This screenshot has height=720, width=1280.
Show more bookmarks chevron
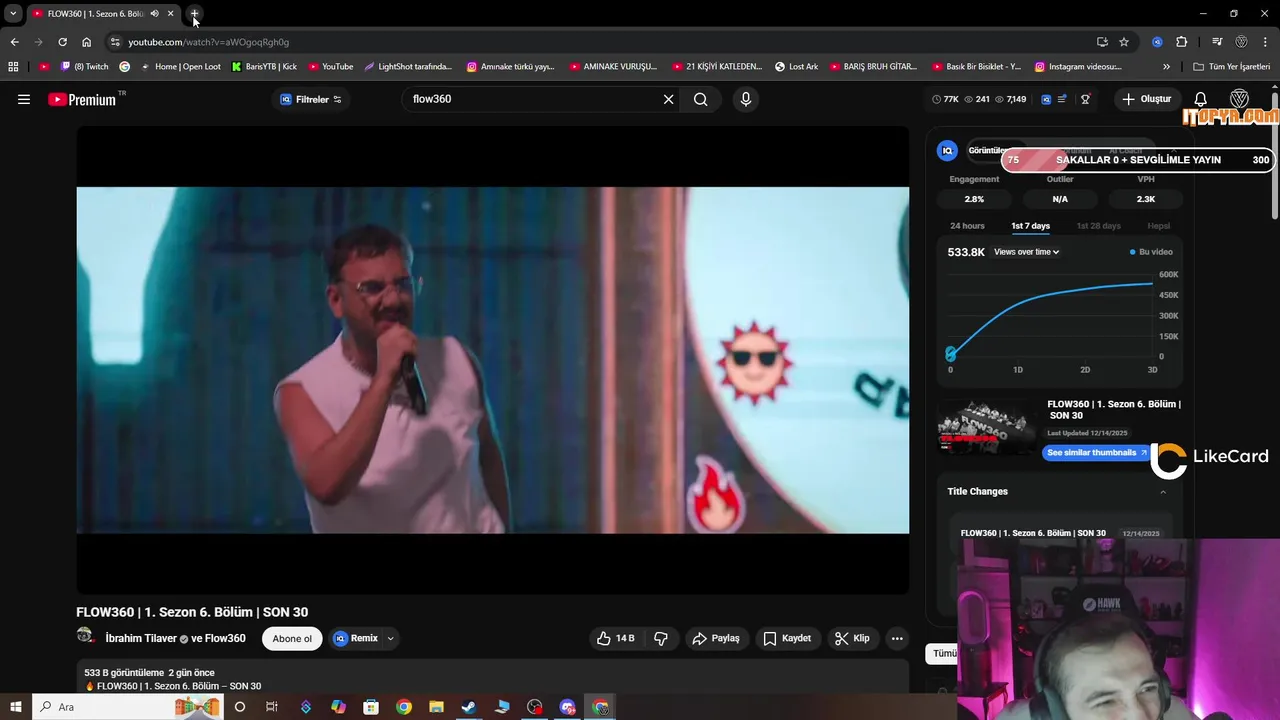coord(1166,67)
